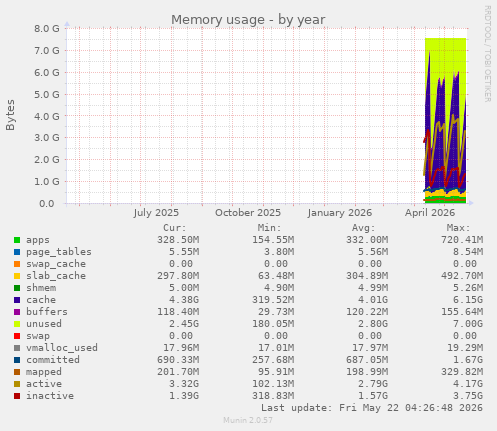The width and height of the screenshot is (497, 431).
Task: Click the 'Max:' column header
Action: tap(458, 228)
